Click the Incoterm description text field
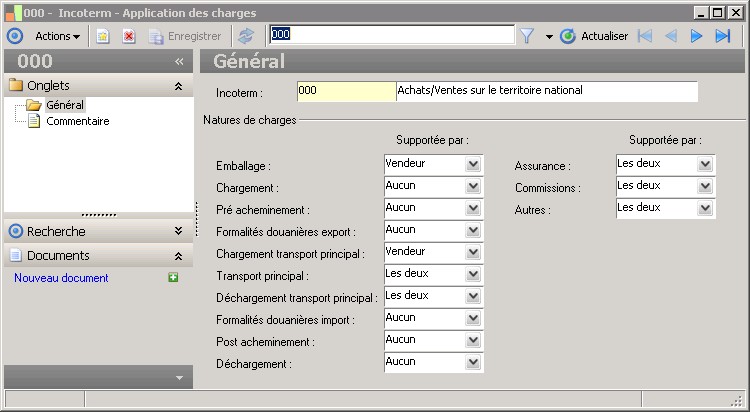Image resolution: width=750 pixels, height=412 pixels. (546, 91)
